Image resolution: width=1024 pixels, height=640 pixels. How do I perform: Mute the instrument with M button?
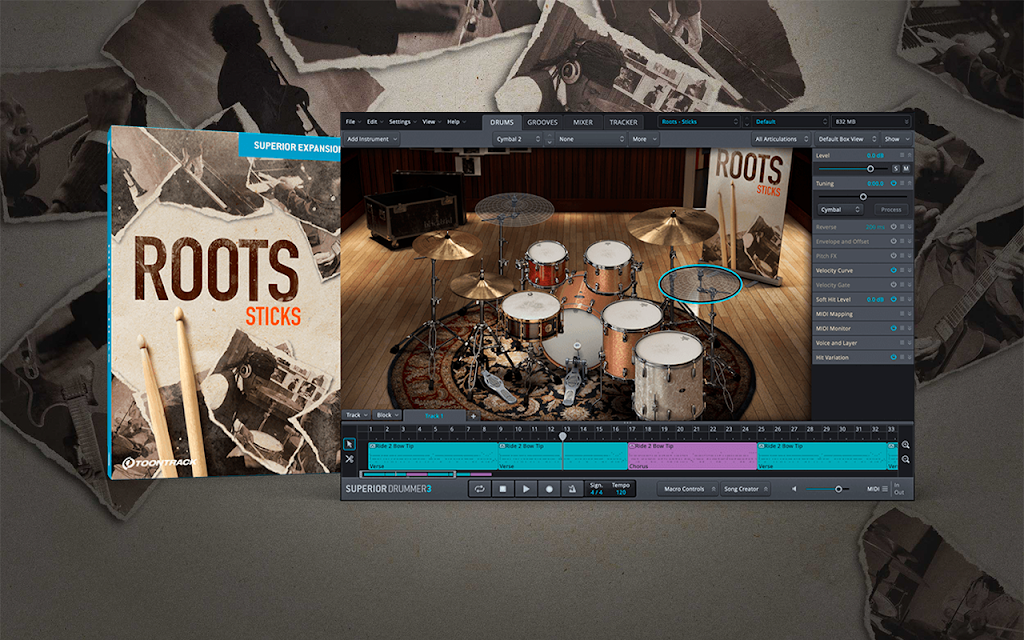tap(906, 168)
